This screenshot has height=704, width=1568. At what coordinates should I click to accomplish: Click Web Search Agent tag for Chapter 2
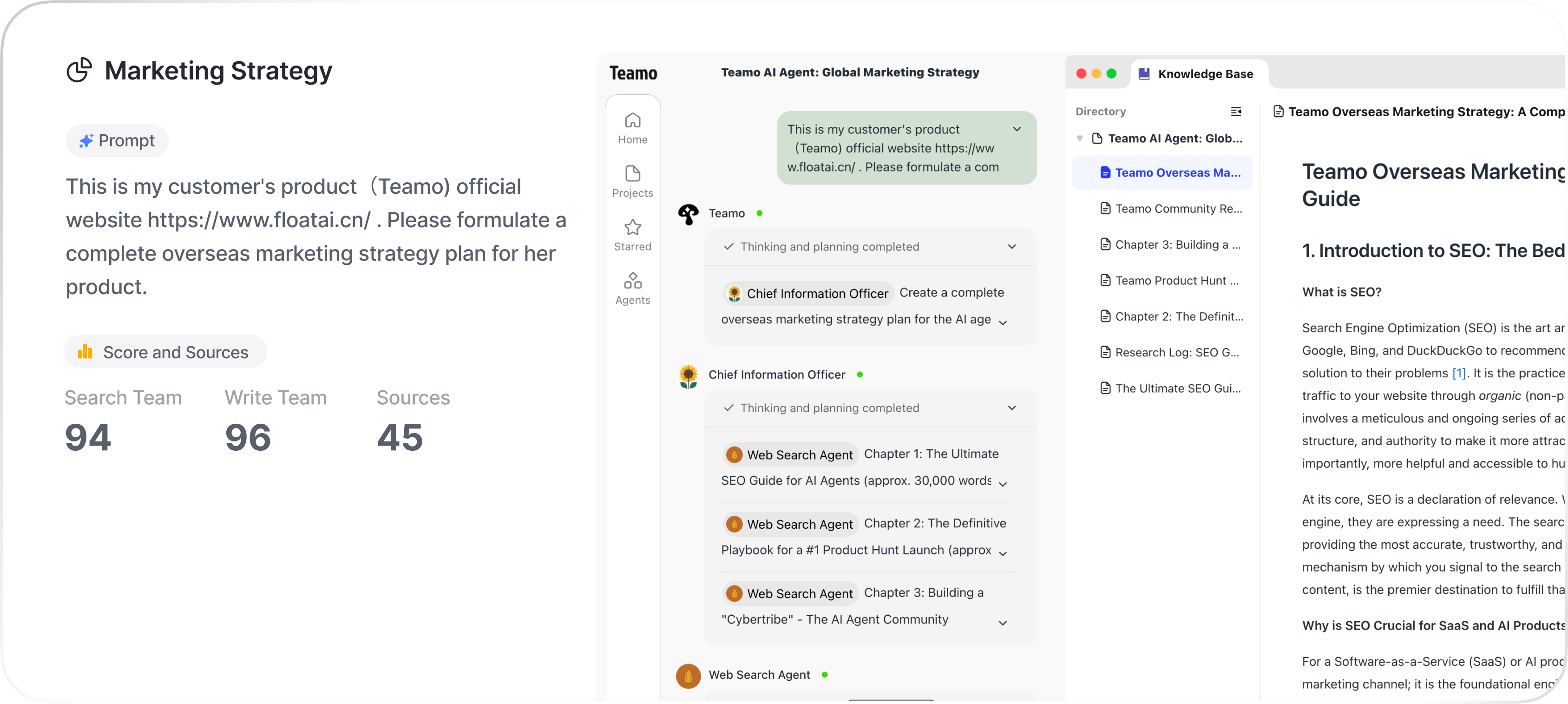790,524
